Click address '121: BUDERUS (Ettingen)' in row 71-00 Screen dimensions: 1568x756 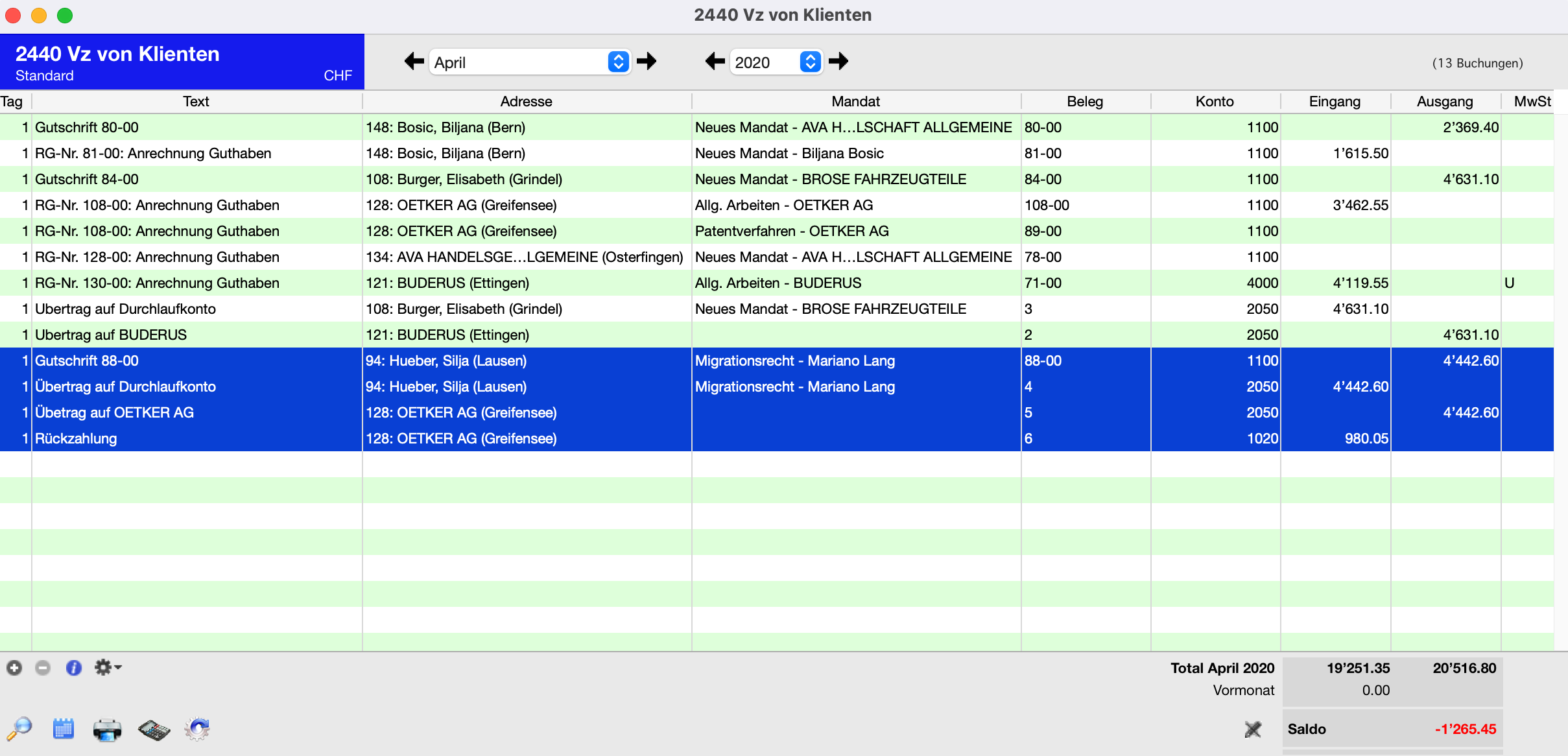(x=447, y=283)
